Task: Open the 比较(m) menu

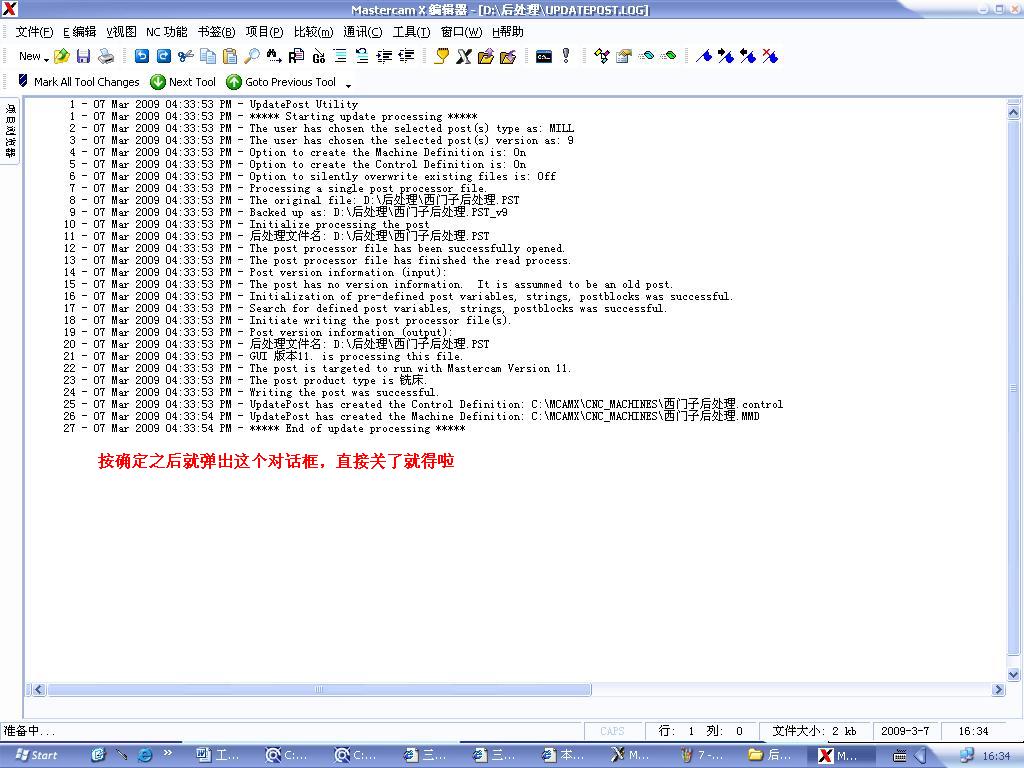Action: click(313, 32)
